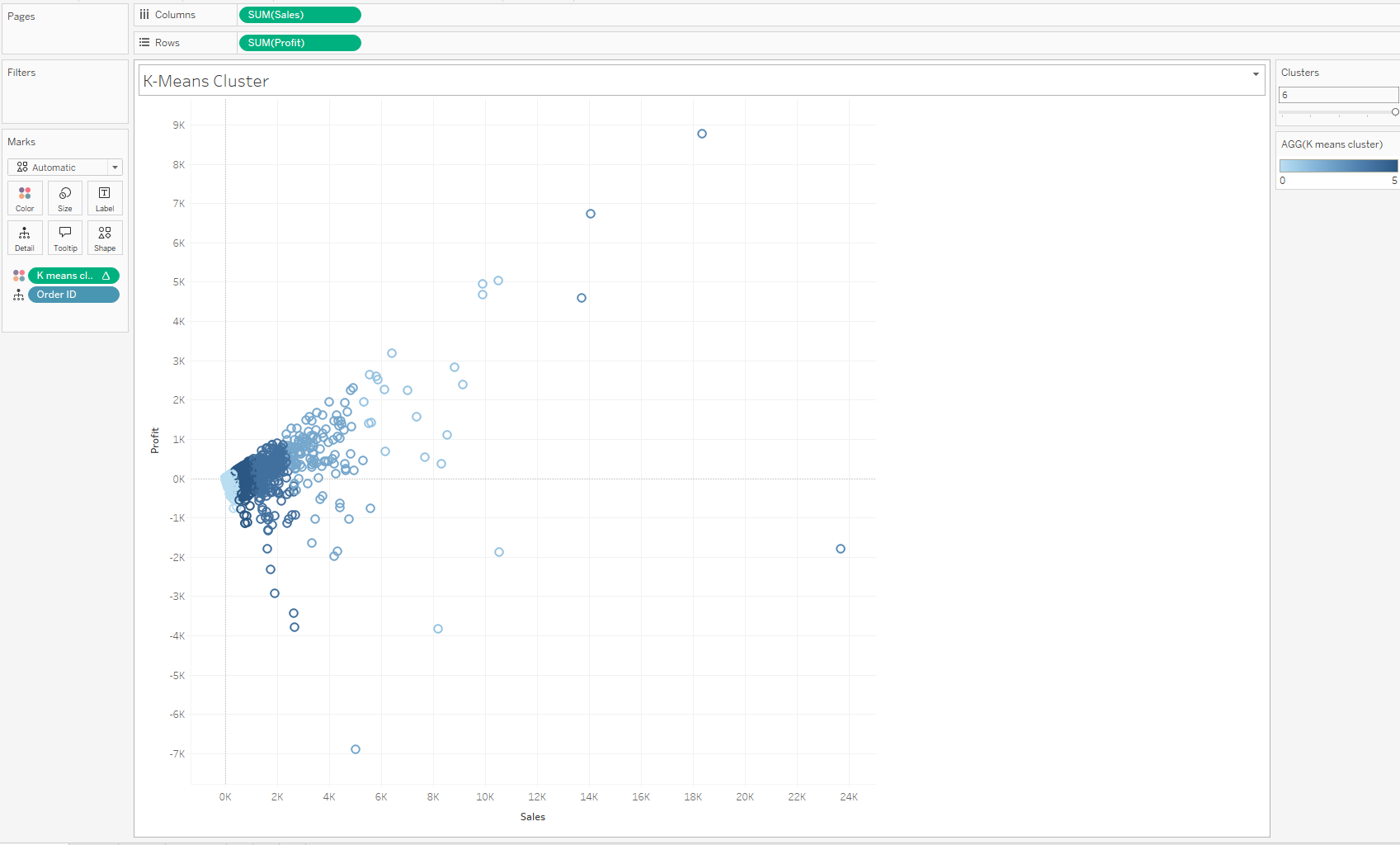Click inside the Clusters number input field
Image resolution: width=1400 pixels, height=845 pixels.
[x=1336, y=95]
